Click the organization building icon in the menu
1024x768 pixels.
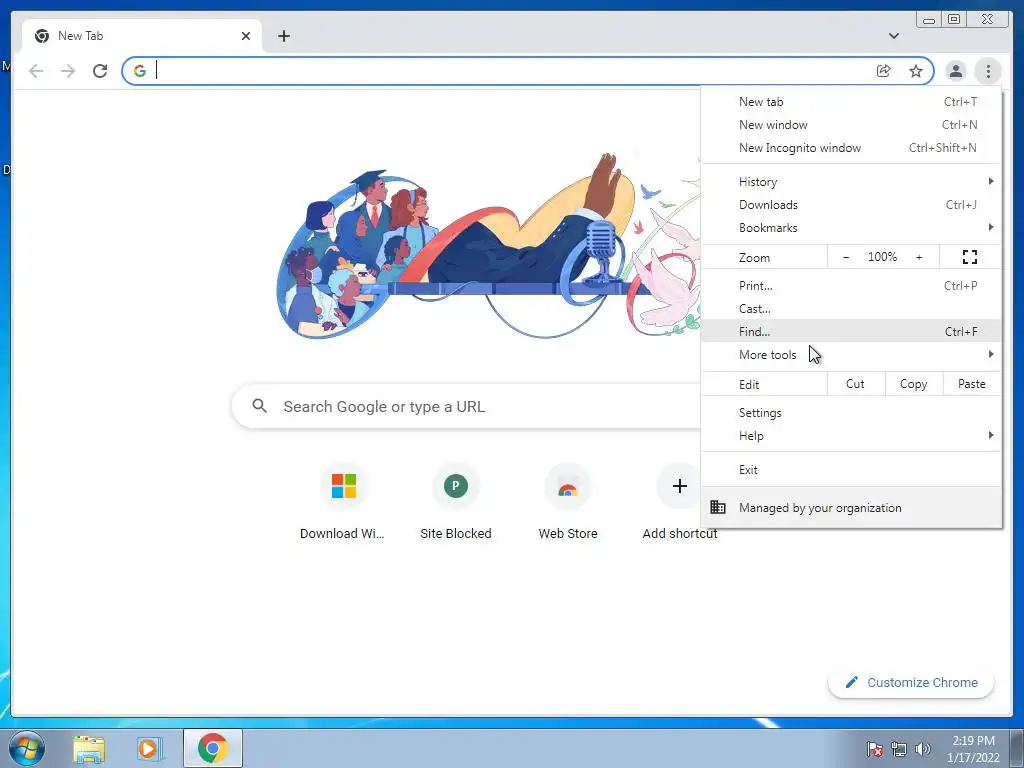718,507
